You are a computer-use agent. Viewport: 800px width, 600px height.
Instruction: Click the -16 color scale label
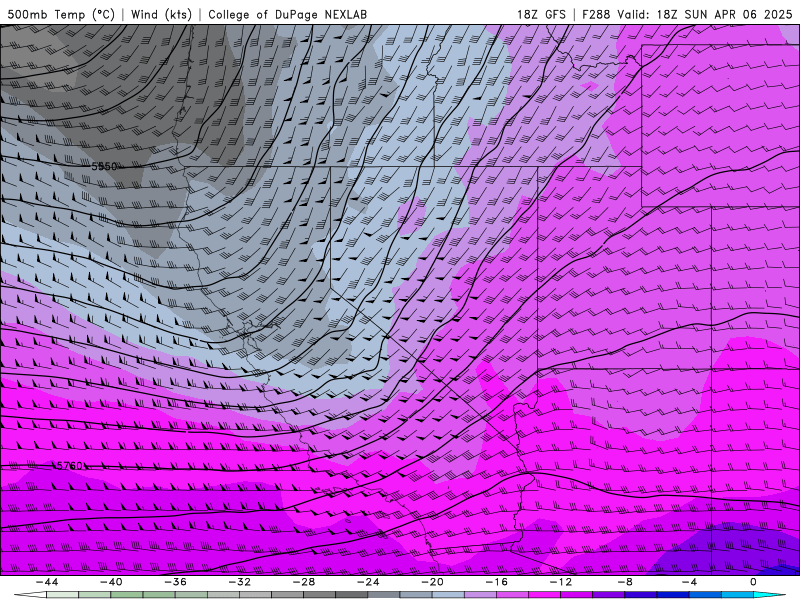497,582
